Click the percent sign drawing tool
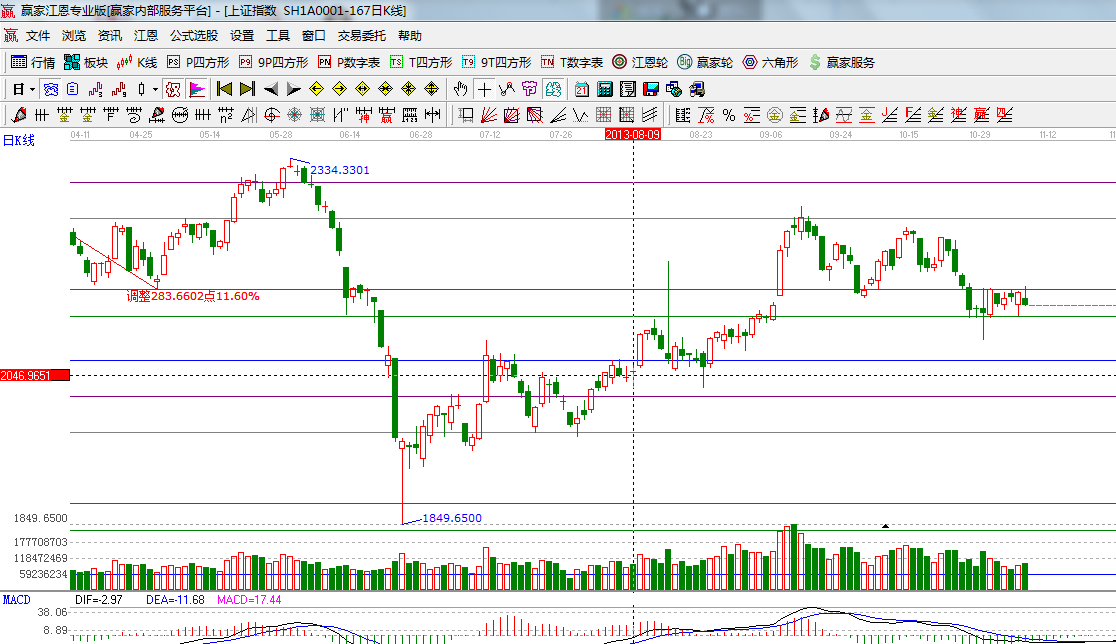 pos(729,115)
